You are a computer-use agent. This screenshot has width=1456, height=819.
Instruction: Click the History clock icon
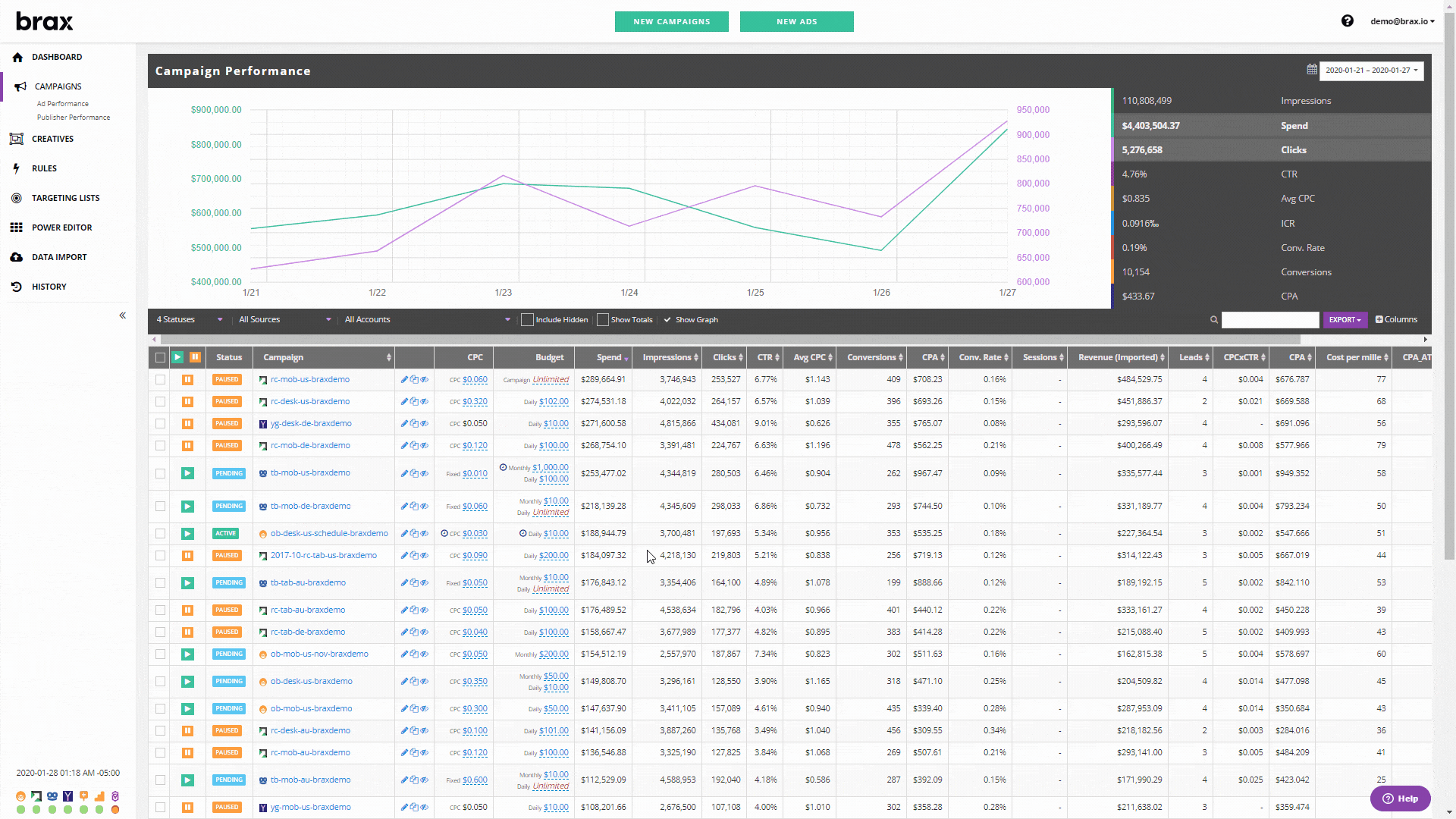16,287
